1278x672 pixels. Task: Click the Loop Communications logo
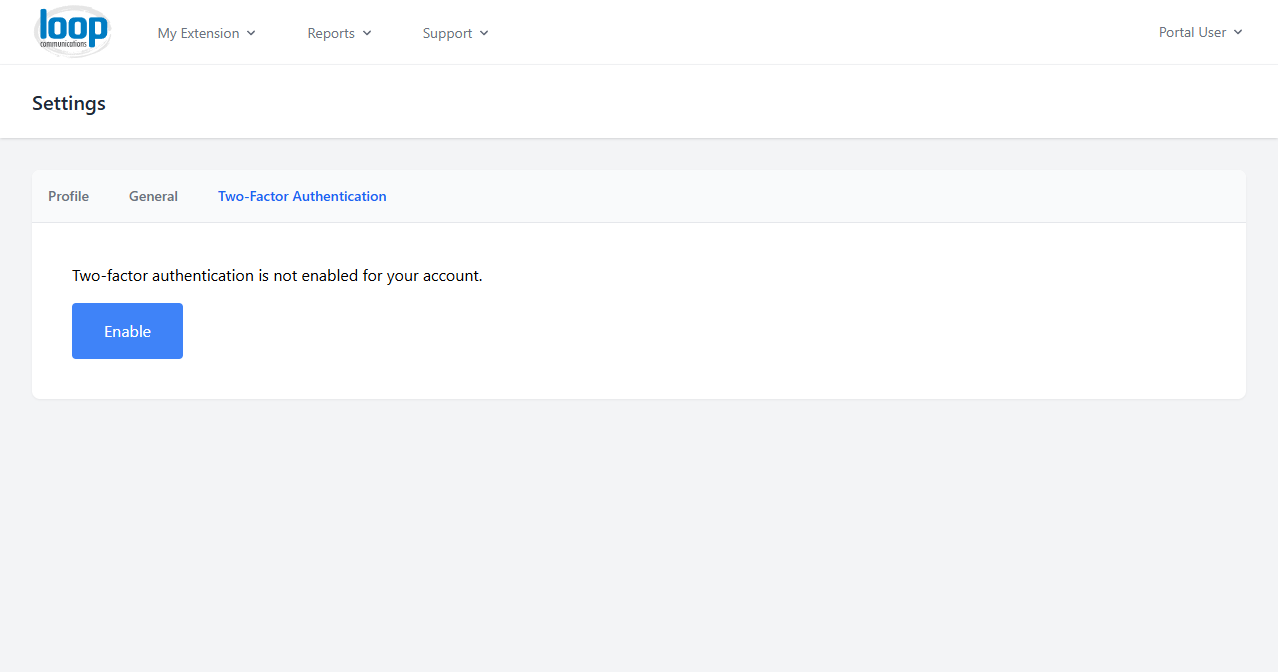click(x=72, y=32)
